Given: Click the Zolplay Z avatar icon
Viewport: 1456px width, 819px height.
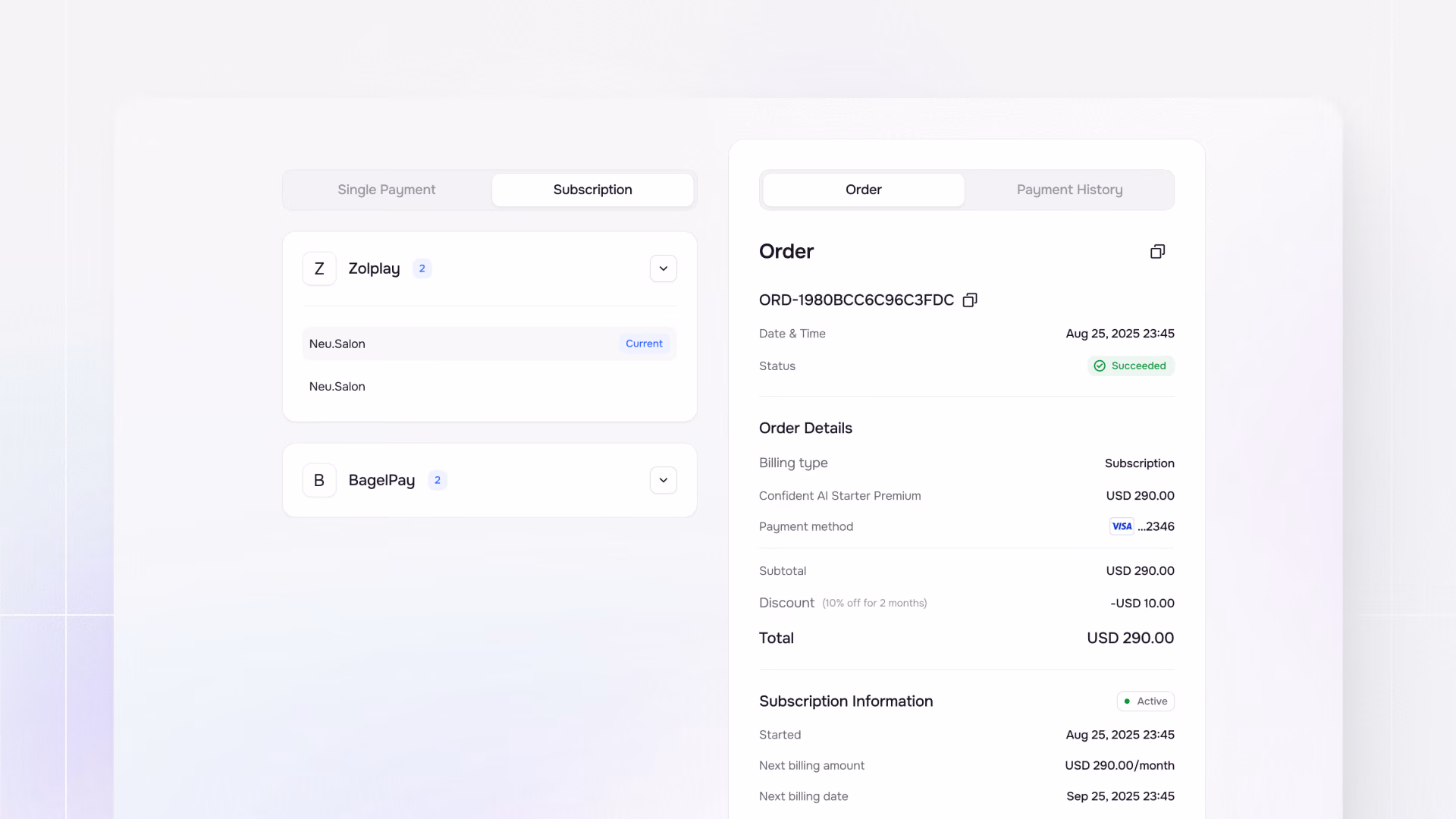Looking at the screenshot, I should pyautogui.click(x=319, y=268).
